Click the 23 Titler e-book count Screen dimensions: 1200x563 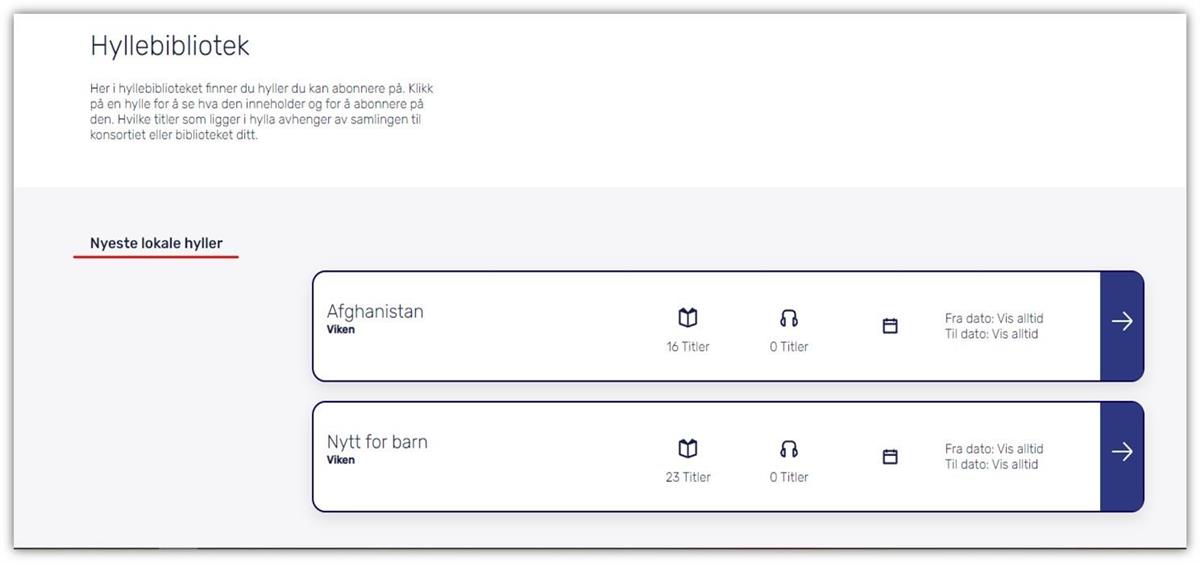[688, 477]
